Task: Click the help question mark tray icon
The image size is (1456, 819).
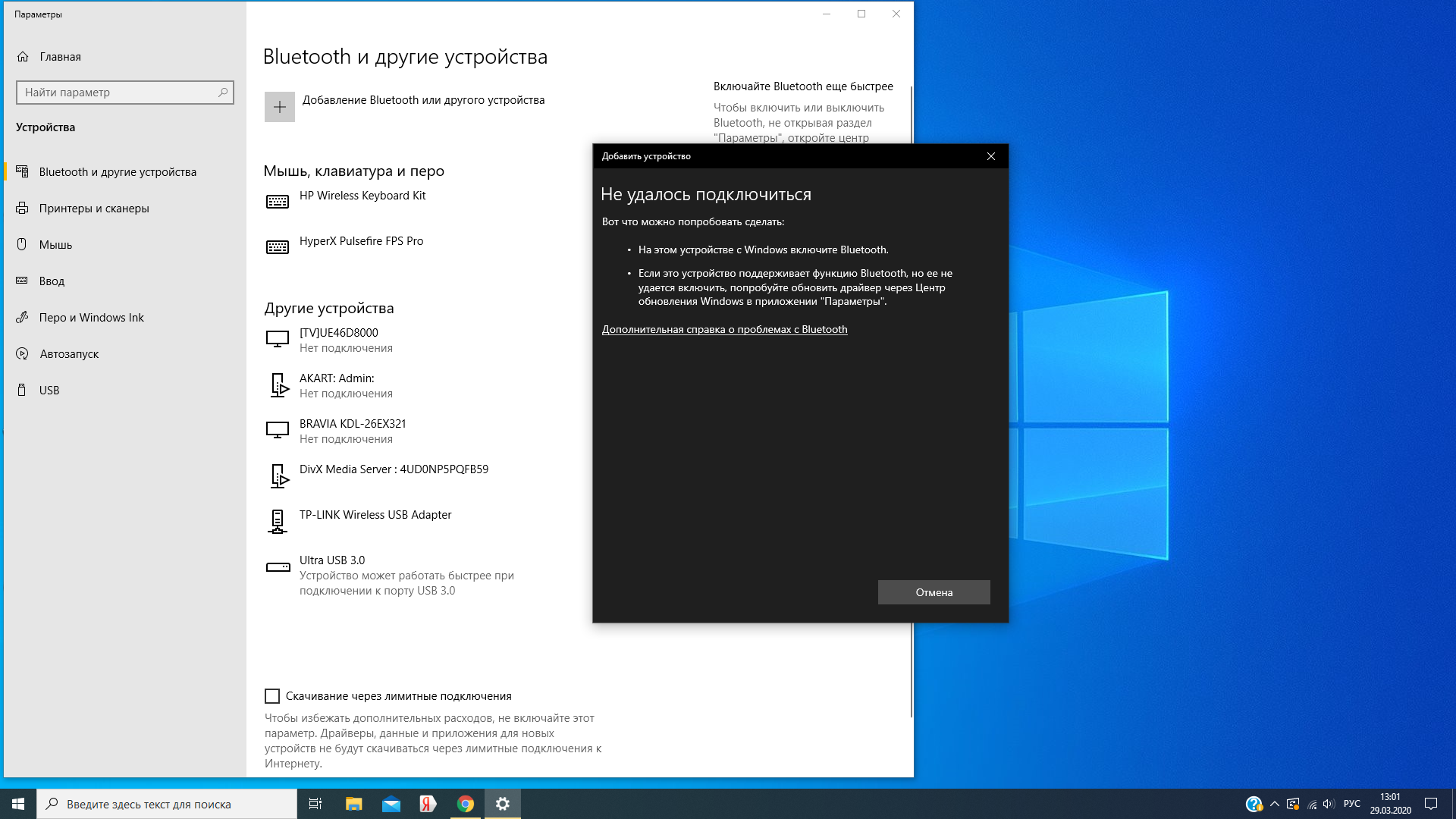Action: (x=1254, y=804)
